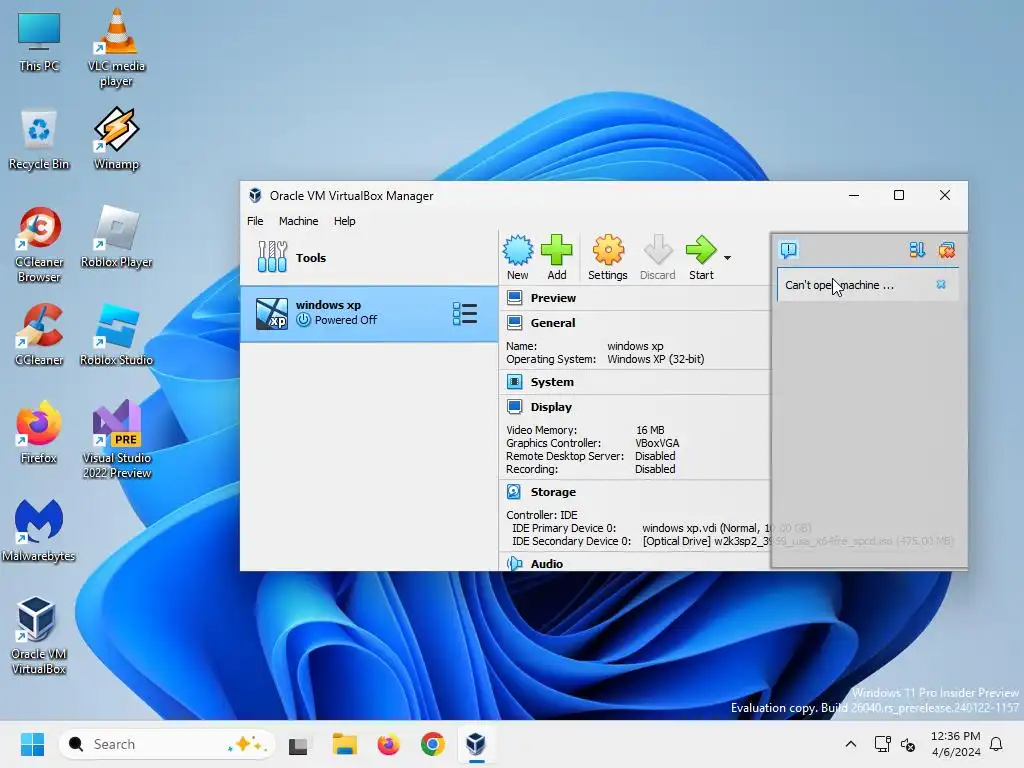Open the Help menu
The width and height of the screenshot is (1024, 768).
click(344, 221)
